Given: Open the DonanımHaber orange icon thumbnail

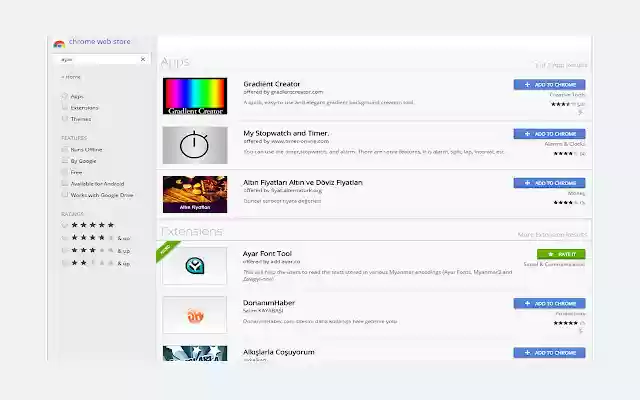Looking at the screenshot, I should point(195,315).
